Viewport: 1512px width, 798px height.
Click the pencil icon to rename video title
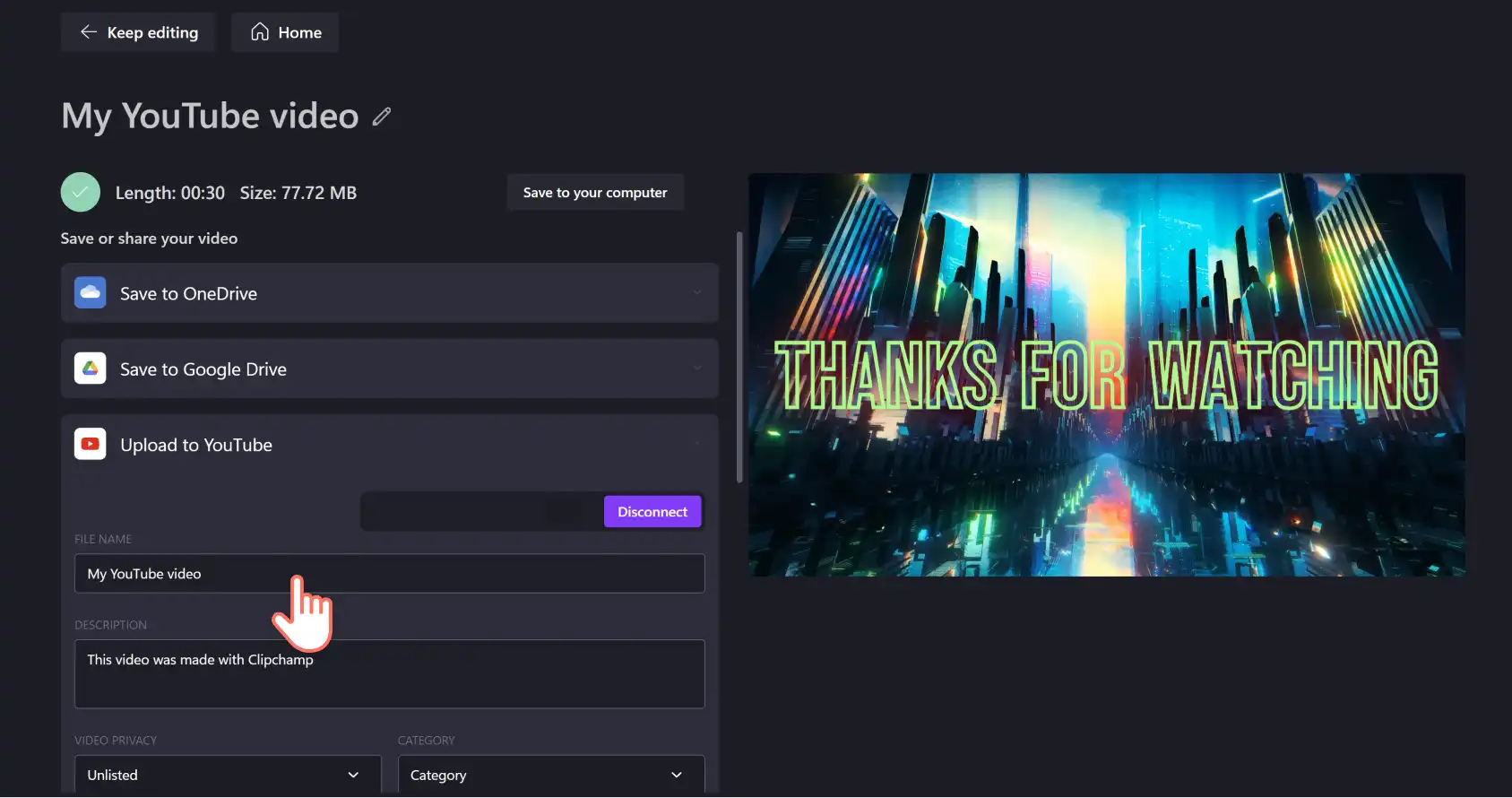382,117
